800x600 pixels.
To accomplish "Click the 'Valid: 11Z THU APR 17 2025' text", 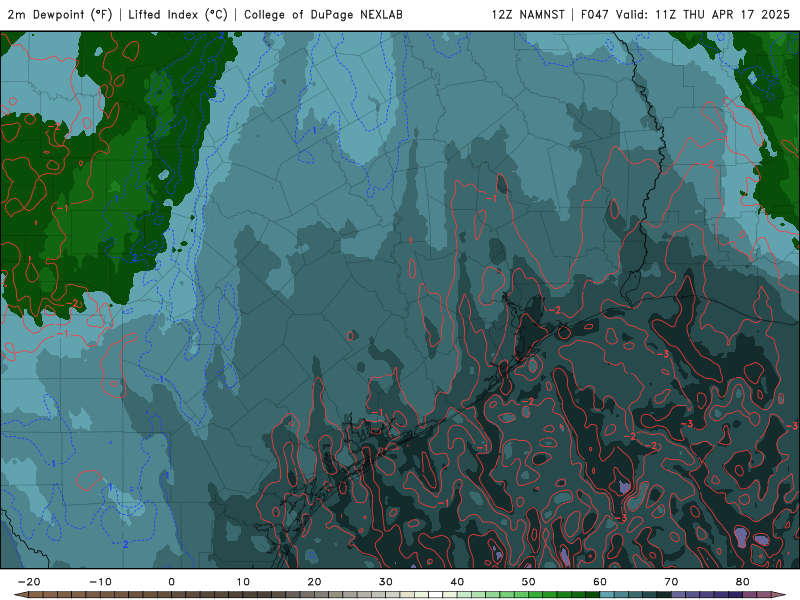I will click(703, 14).
